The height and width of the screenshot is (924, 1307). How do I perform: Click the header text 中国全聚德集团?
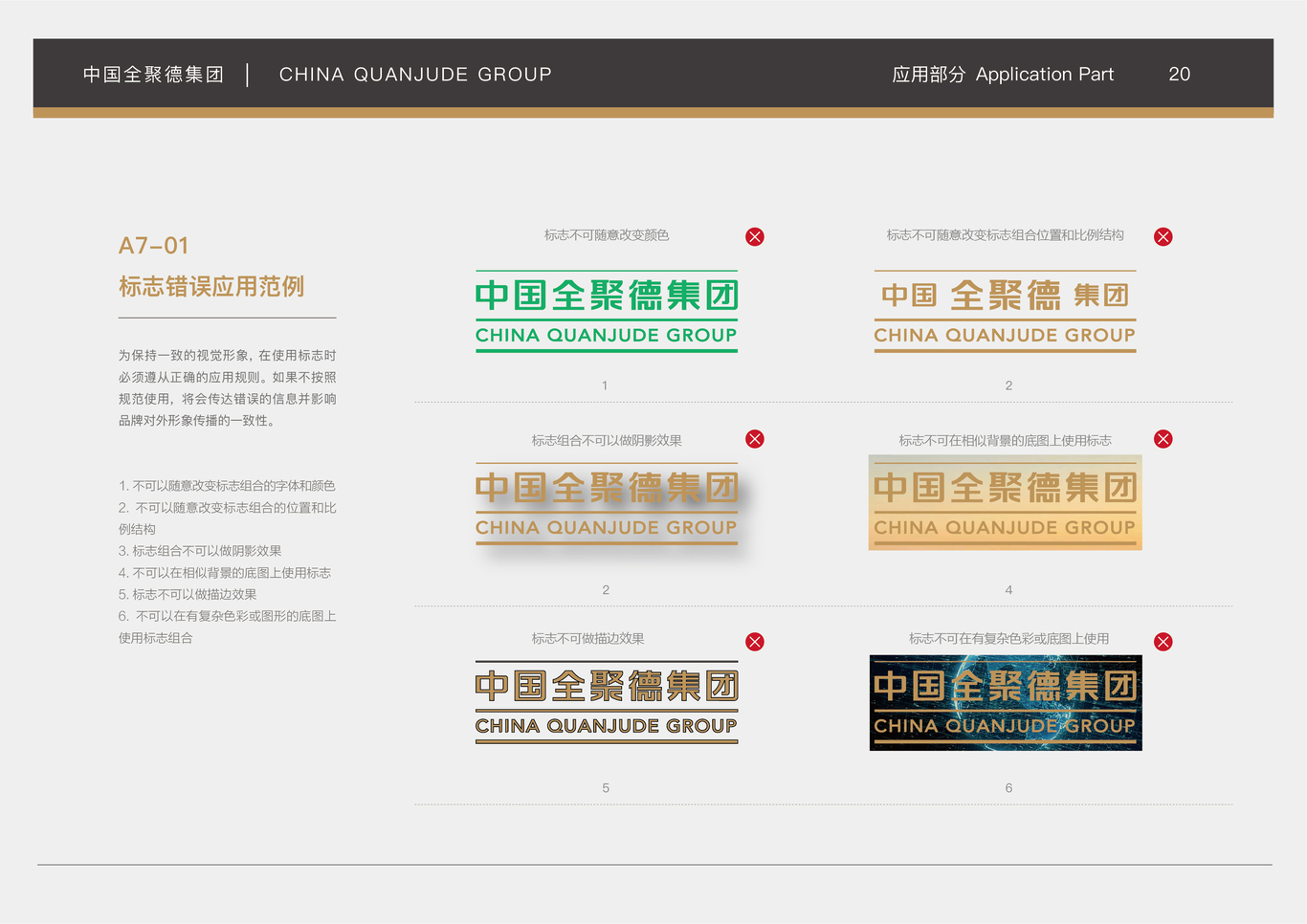click(153, 75)
